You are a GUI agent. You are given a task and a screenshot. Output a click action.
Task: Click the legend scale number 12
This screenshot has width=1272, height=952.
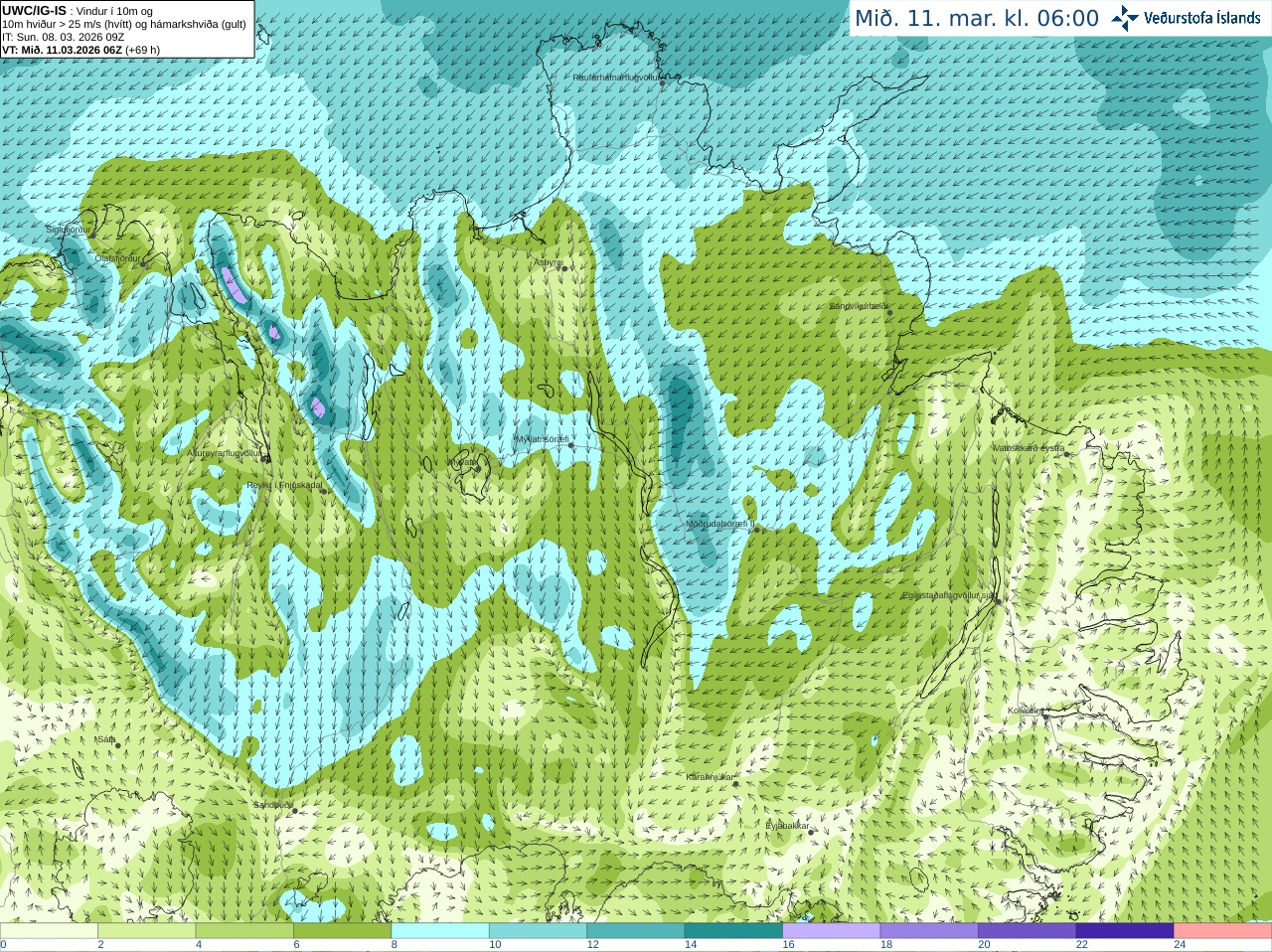point(593,945)
